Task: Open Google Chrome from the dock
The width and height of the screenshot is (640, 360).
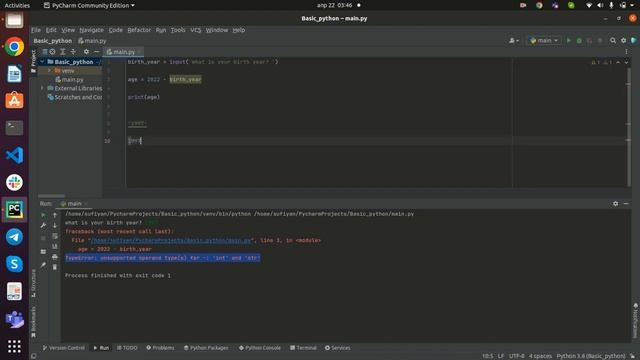Action: tap(14, 47)
